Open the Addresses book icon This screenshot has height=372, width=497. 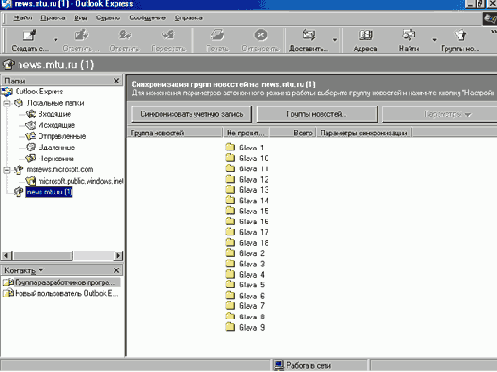[x=365, y=35]
